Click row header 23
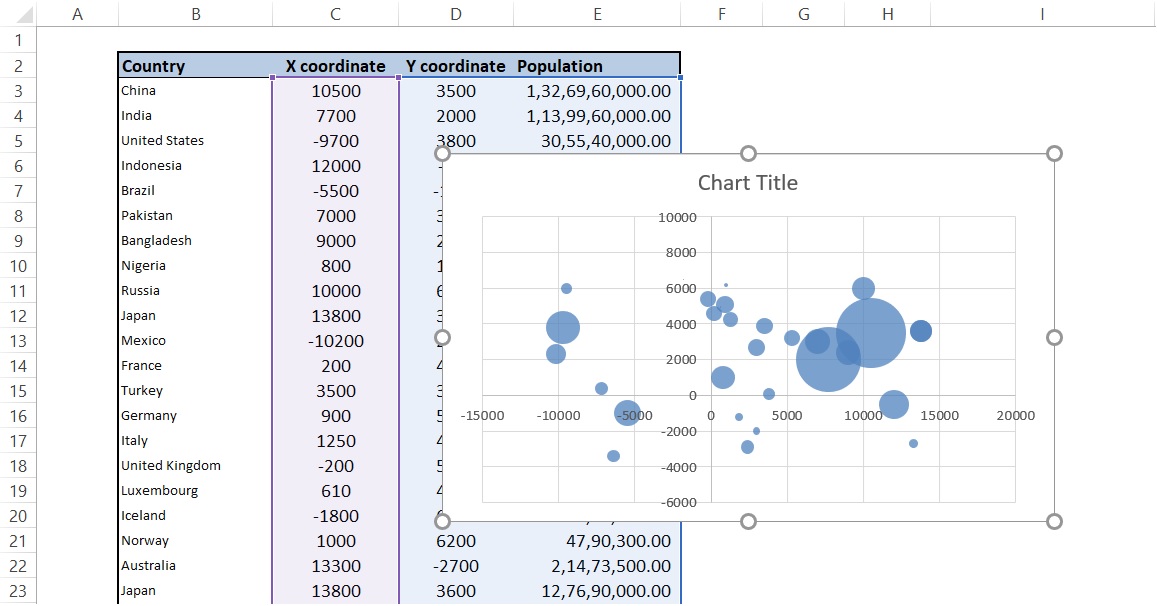Image resolution: width=1157 pixels, height=606 pixels. click(x=18, y=590)
